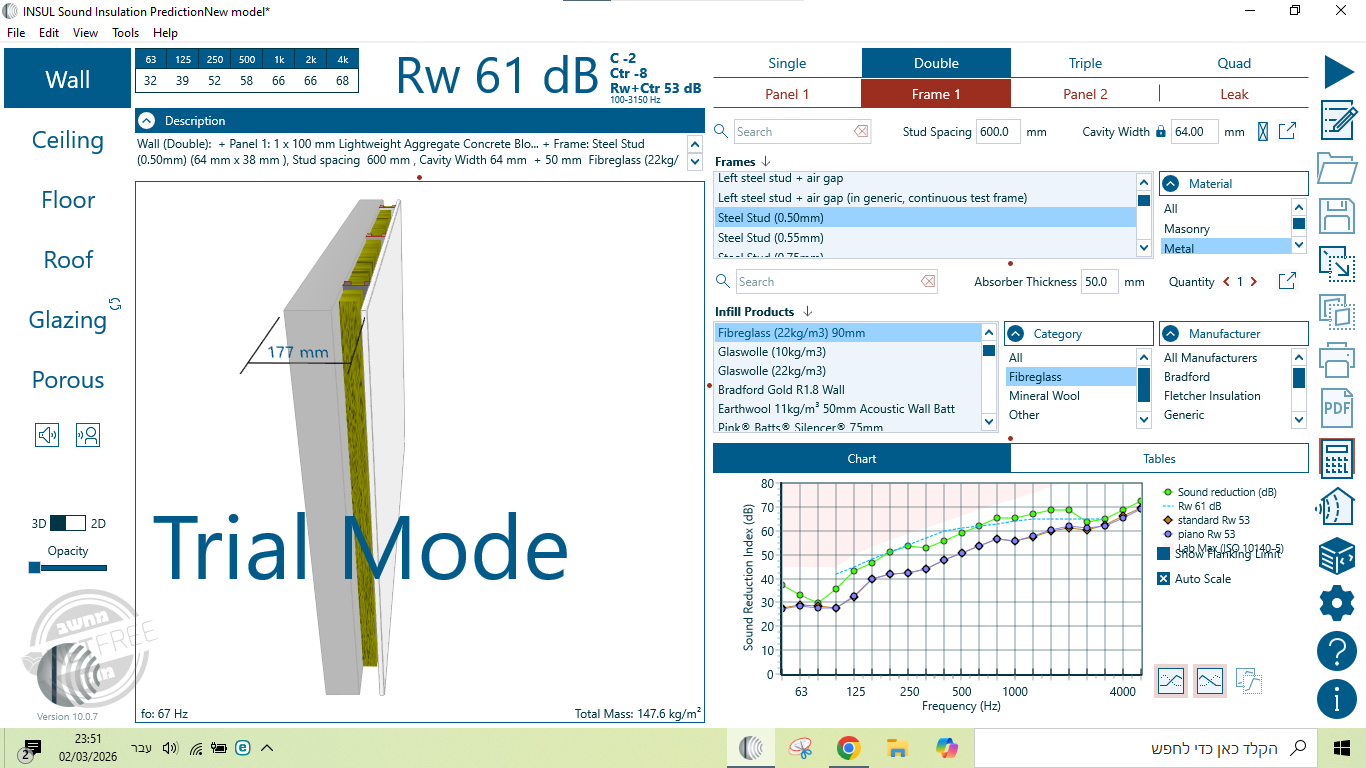
Task: Open the Tools menu
Action: (125, 33)
